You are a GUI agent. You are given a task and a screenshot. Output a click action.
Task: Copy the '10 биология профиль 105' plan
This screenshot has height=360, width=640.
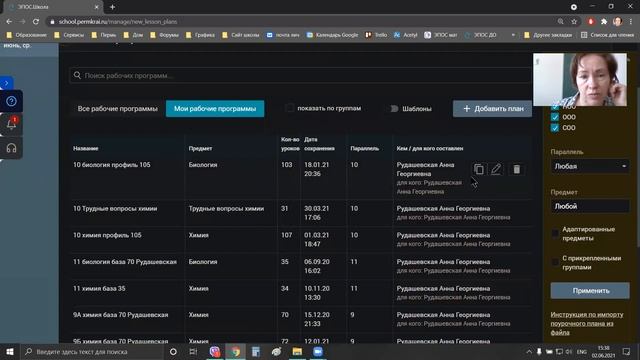click(x=479, y=169)
